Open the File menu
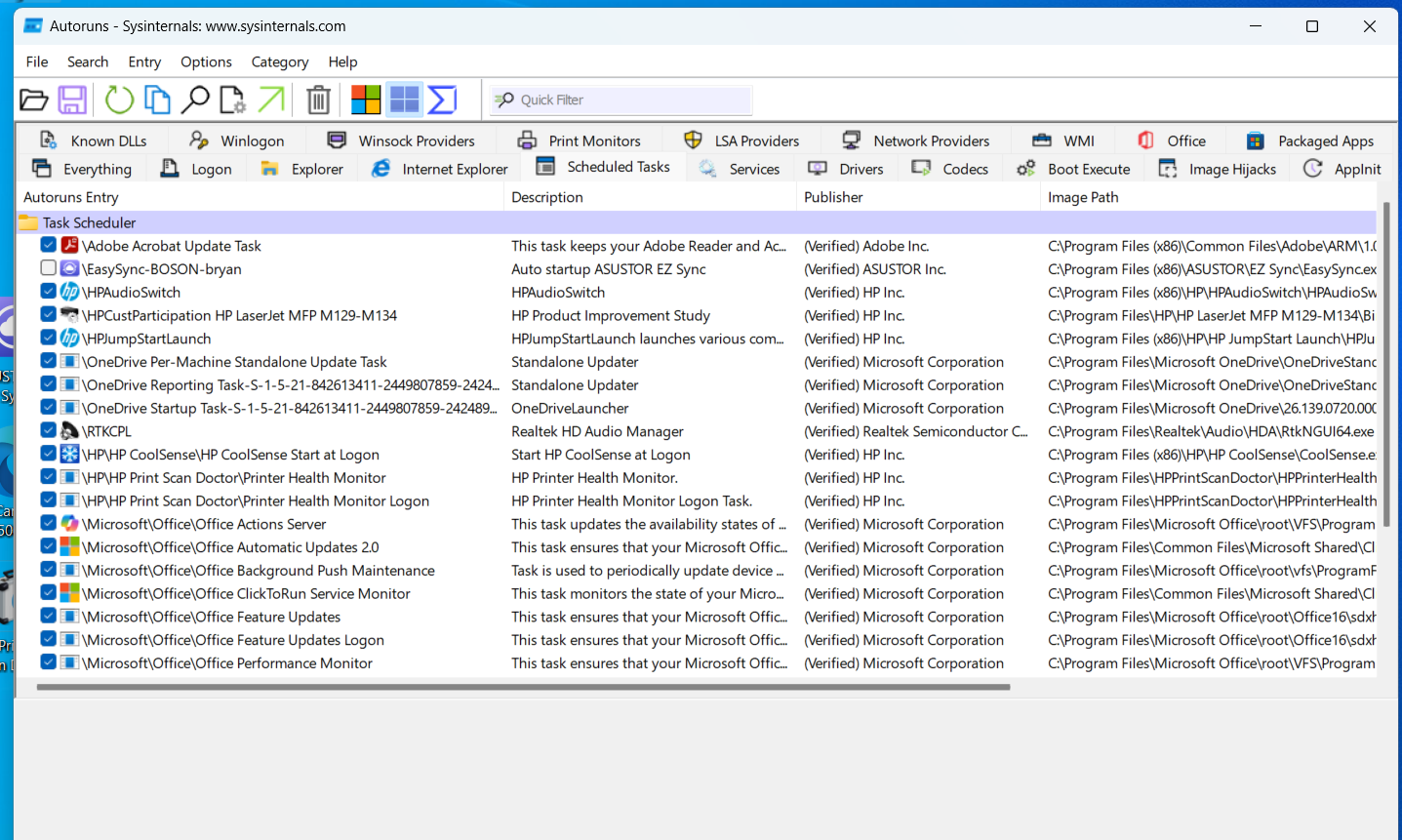1402x840 pixels. (x=37, y=61)
